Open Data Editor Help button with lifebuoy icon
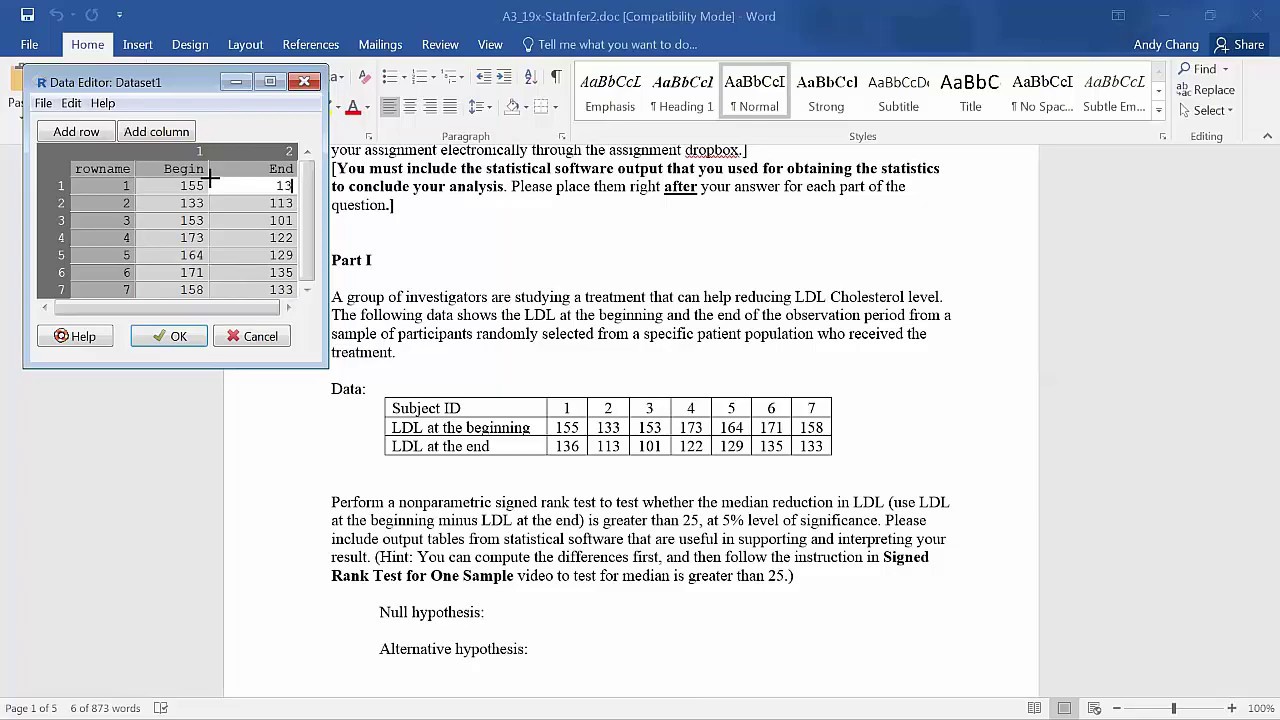This screenshot has width=1280, height=720. [75, 336]
